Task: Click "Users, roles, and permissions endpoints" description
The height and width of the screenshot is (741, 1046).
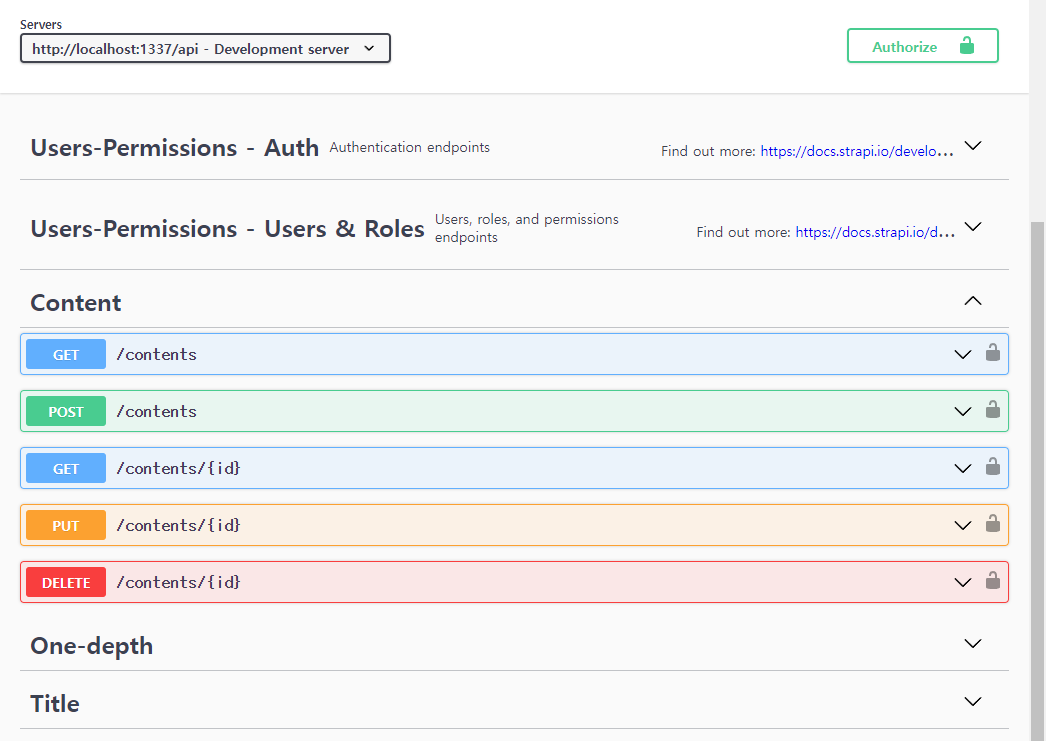Action: (527, 228)
